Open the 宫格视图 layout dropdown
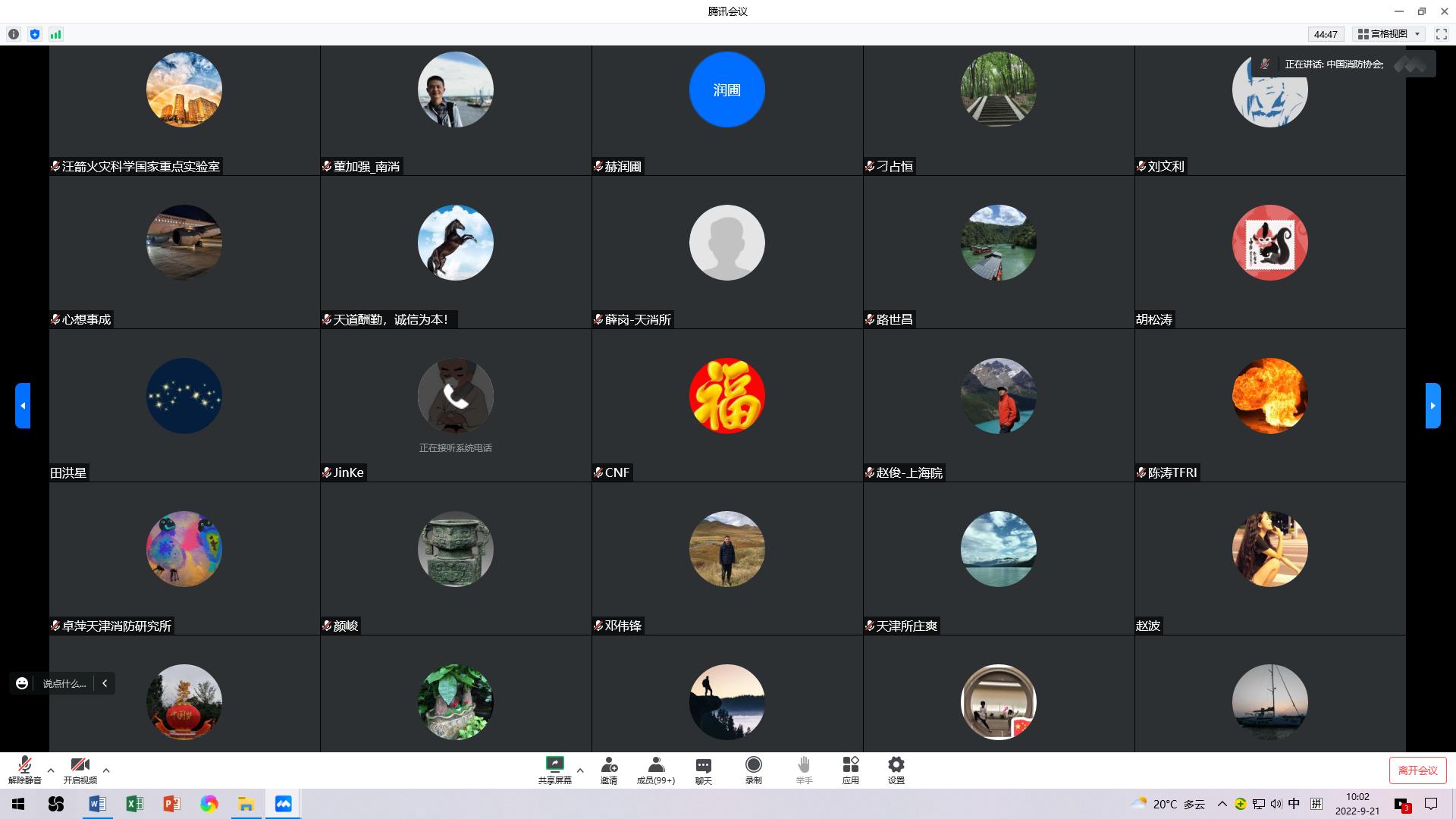The width and height of the screenshot is (1456, 819). tap(1389, 34)
